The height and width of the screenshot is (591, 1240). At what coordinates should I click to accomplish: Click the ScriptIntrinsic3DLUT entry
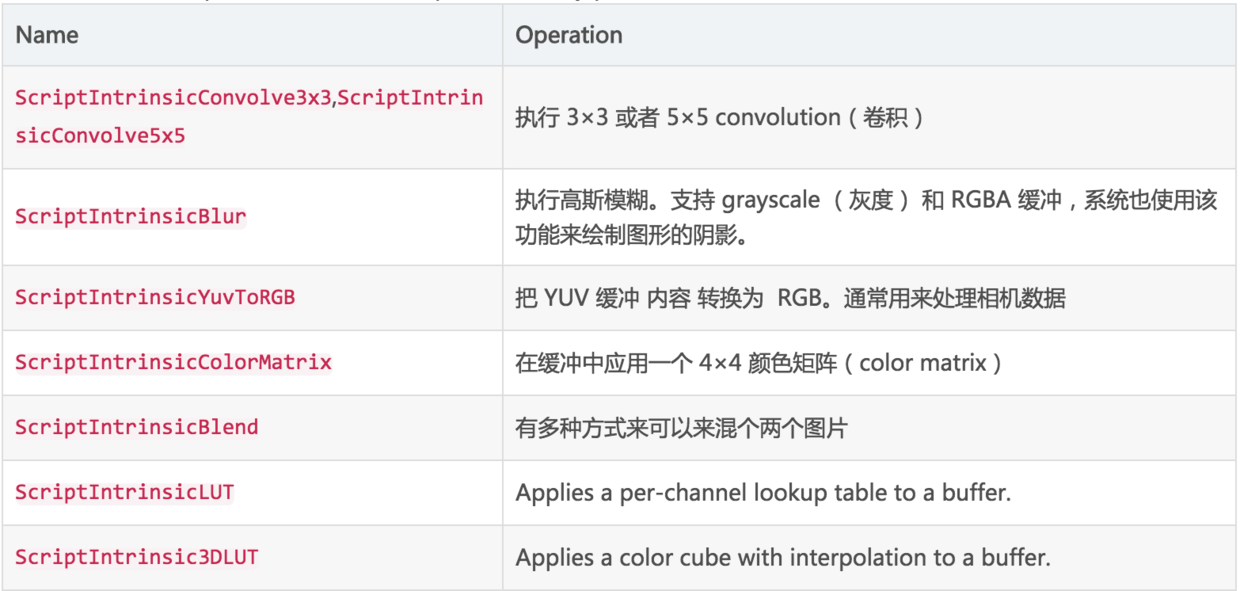point(137,557)
